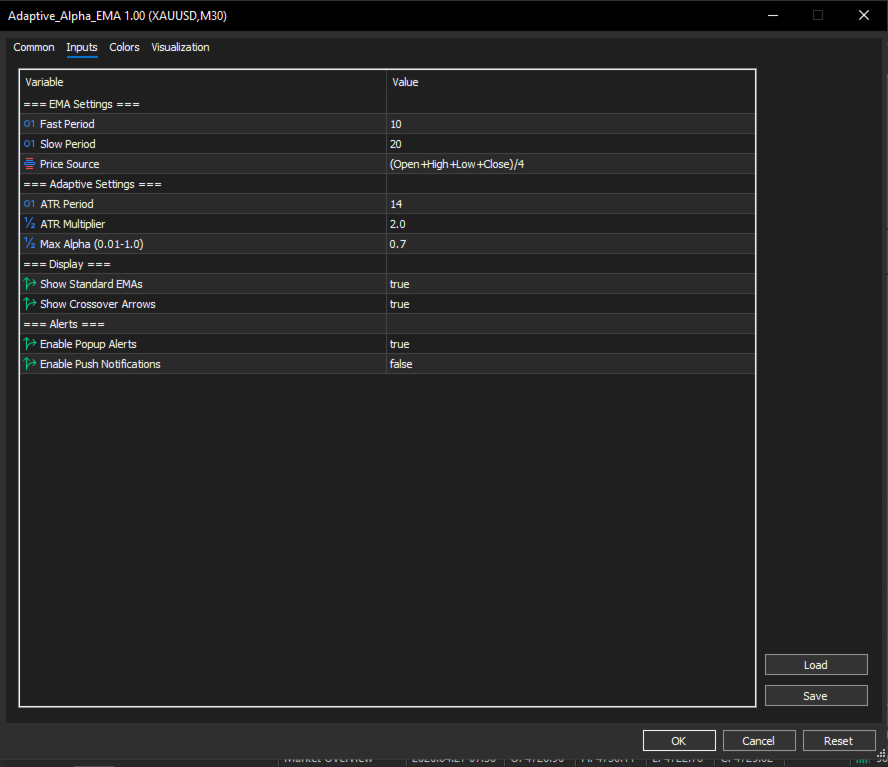888x767 pixels.
Task: Click the integer icon beside ATR Period
Action: (x=29, y=204)
